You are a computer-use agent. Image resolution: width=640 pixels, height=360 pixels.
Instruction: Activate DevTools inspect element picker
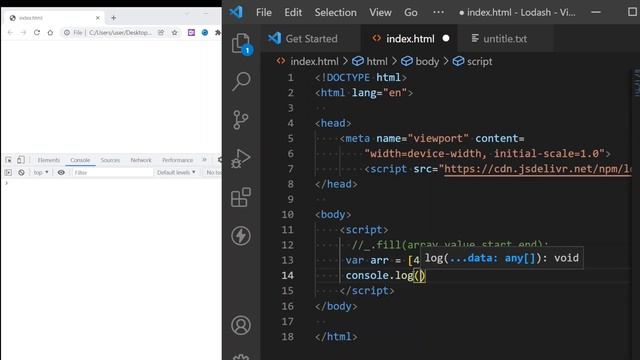point(8,160)
